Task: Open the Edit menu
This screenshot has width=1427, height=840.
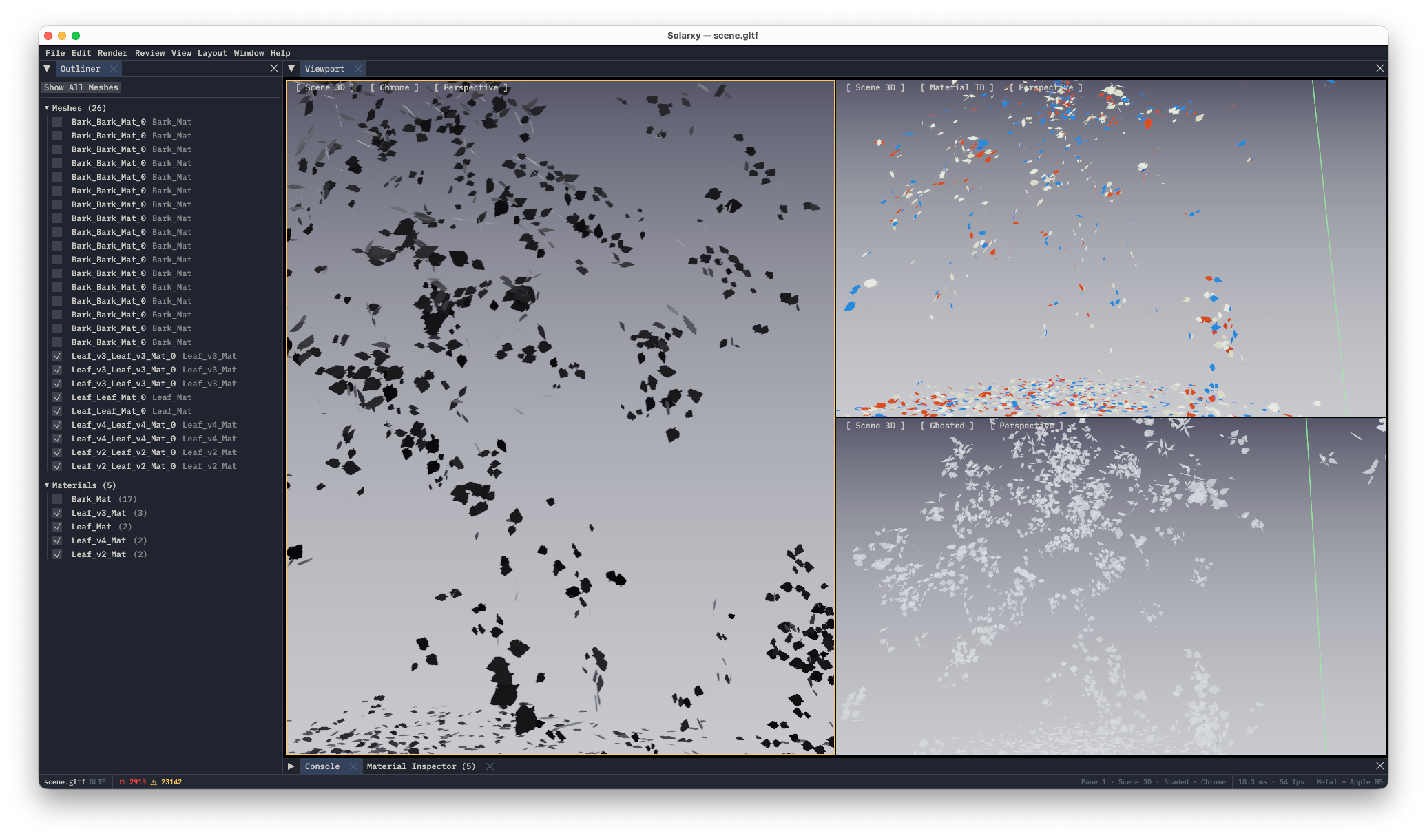Action: [81, 53]
